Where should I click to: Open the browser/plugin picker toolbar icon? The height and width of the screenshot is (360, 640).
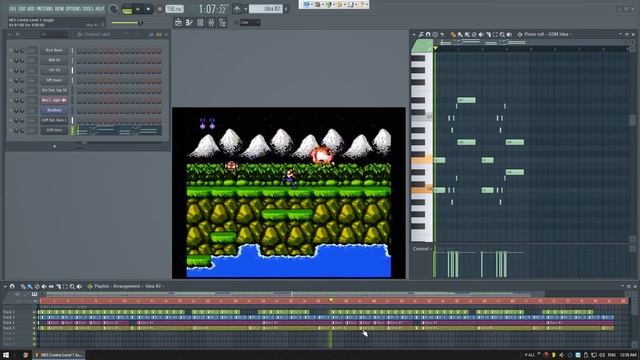[x=222, y=23]
